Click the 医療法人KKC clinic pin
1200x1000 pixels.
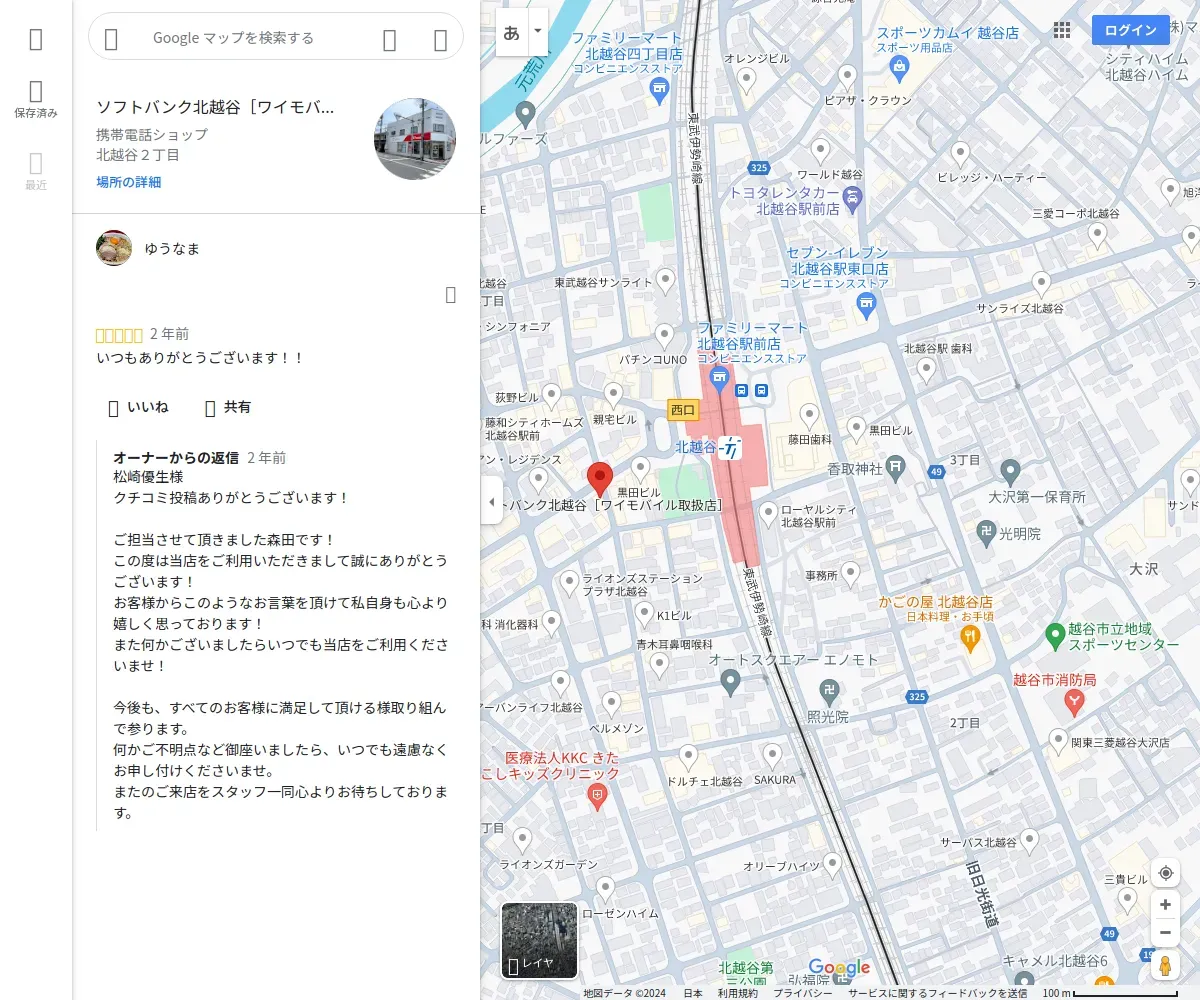pos(598,797)
